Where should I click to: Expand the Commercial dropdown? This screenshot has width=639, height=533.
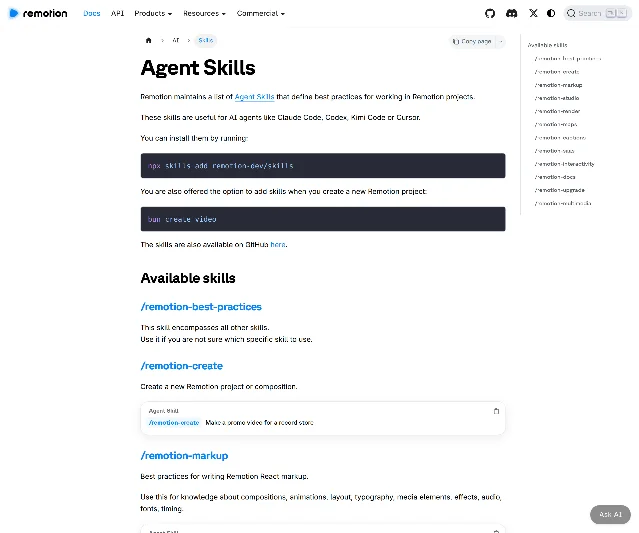tap(261, 13)
